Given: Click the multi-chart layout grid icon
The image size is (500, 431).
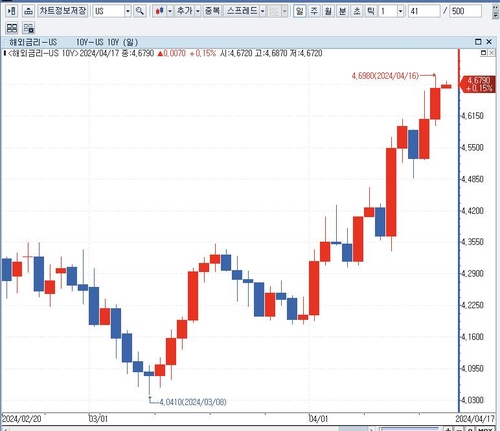Looking at the screenshot, I should tap(12, 28).
